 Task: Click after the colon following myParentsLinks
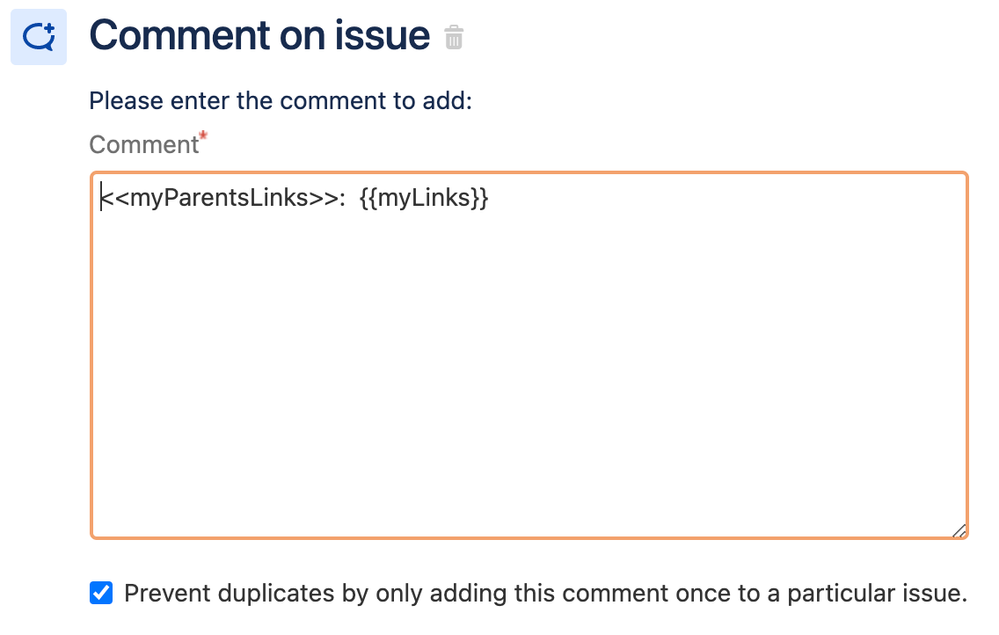[348, 197]
